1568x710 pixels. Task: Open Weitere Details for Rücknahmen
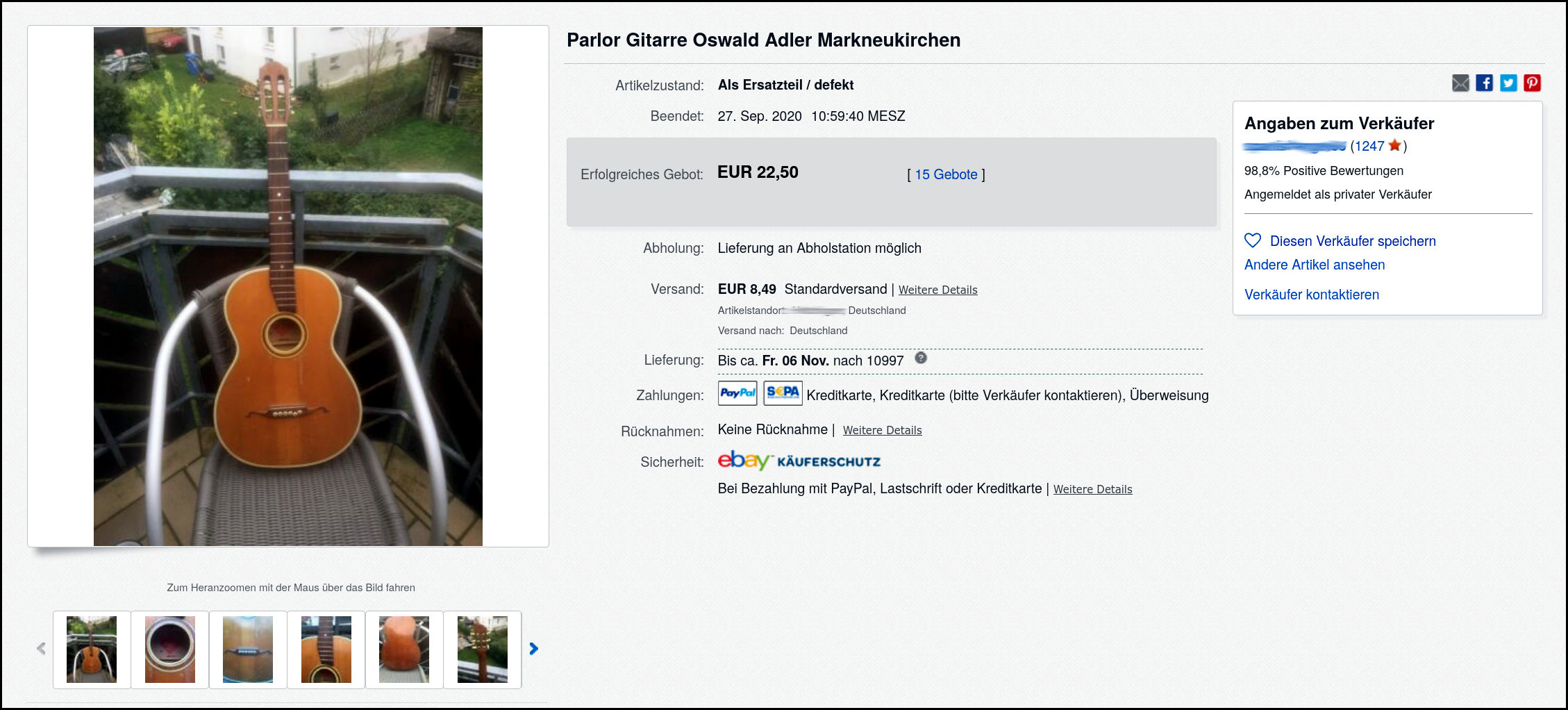pyautogui.click(x=882, y=430)
